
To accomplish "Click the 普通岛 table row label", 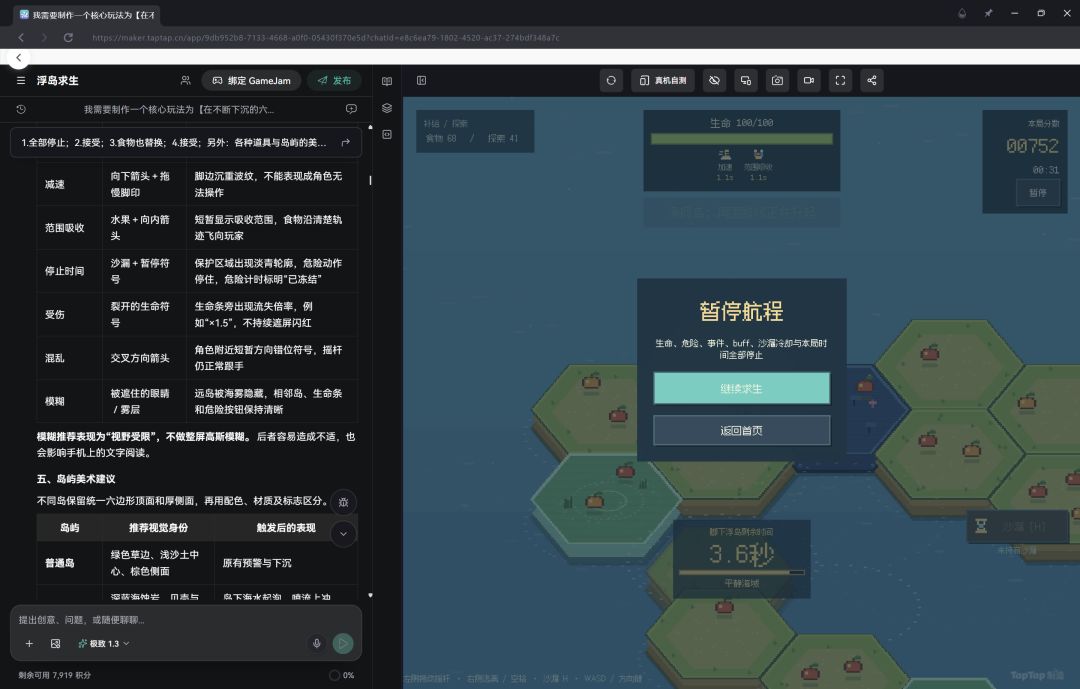I will 60,563.
